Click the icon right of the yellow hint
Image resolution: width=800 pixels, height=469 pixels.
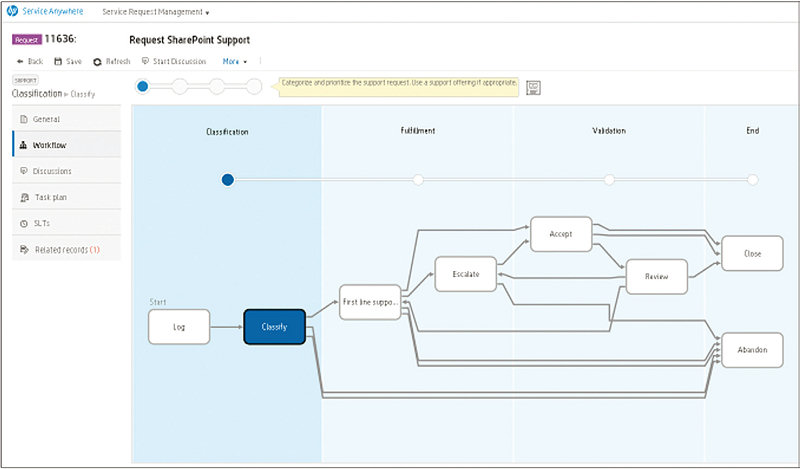(533, 88)
